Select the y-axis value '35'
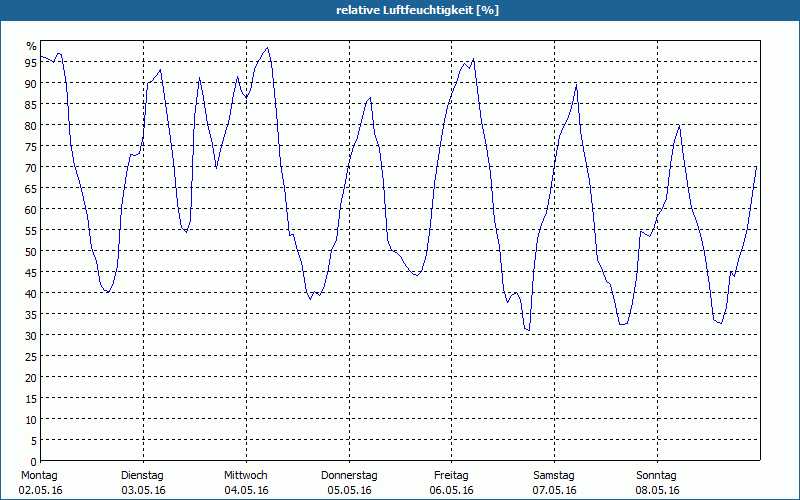Image resolution: width=800 pixels, height=500 pixels. (x=32, y=314)
